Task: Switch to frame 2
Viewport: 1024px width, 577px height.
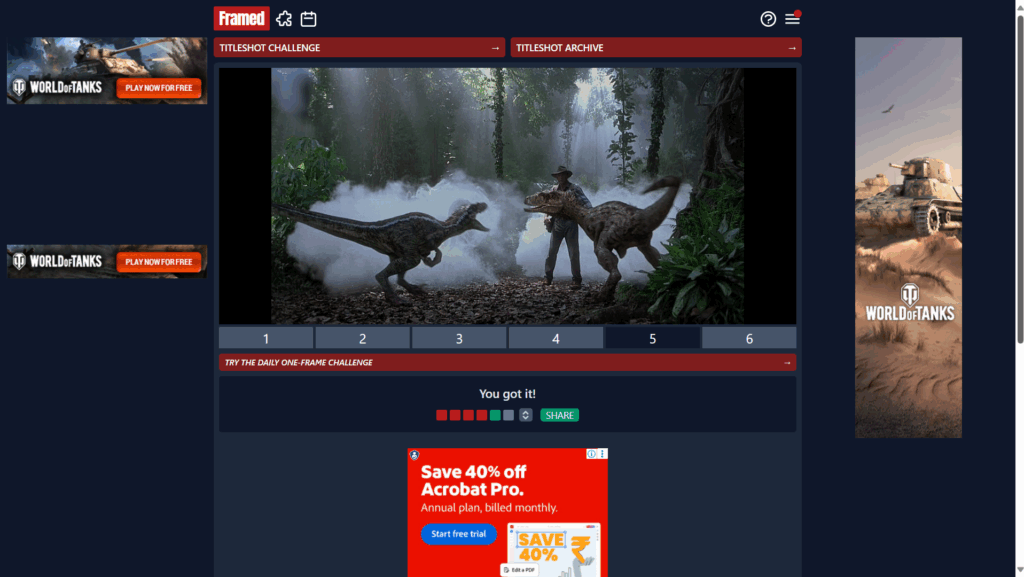Action: pyautogui.click(x=362, y=338)
